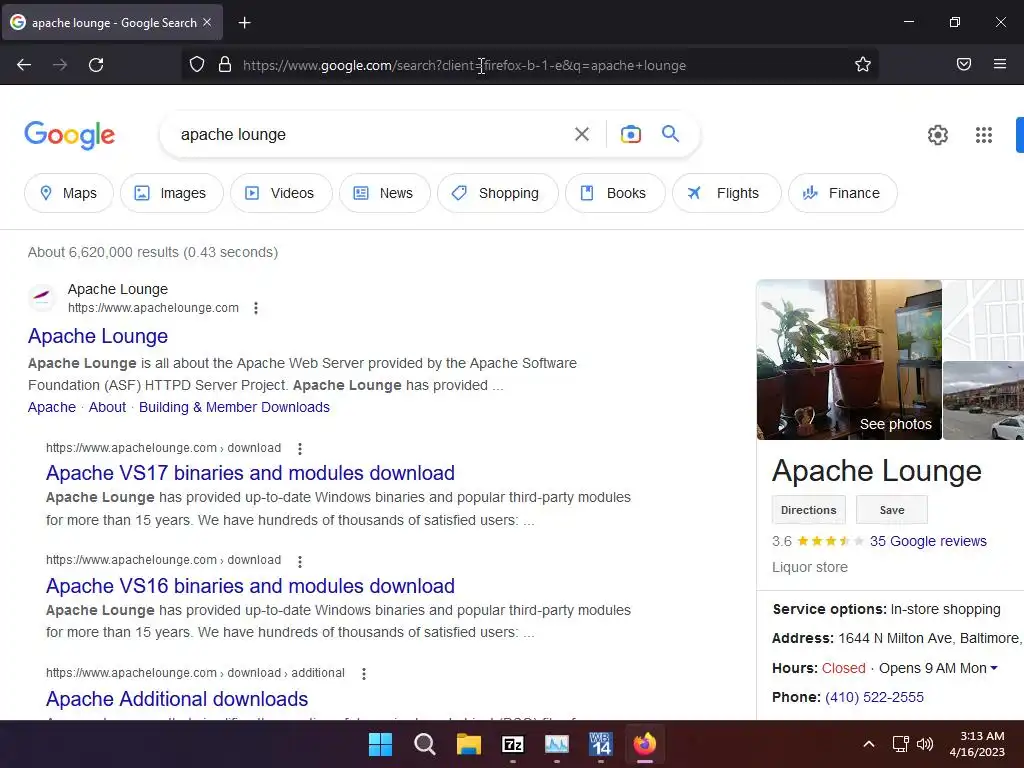The image size is (1024, 768).
Task: Clear the search box with X icon
Action: tap(581, 134)
